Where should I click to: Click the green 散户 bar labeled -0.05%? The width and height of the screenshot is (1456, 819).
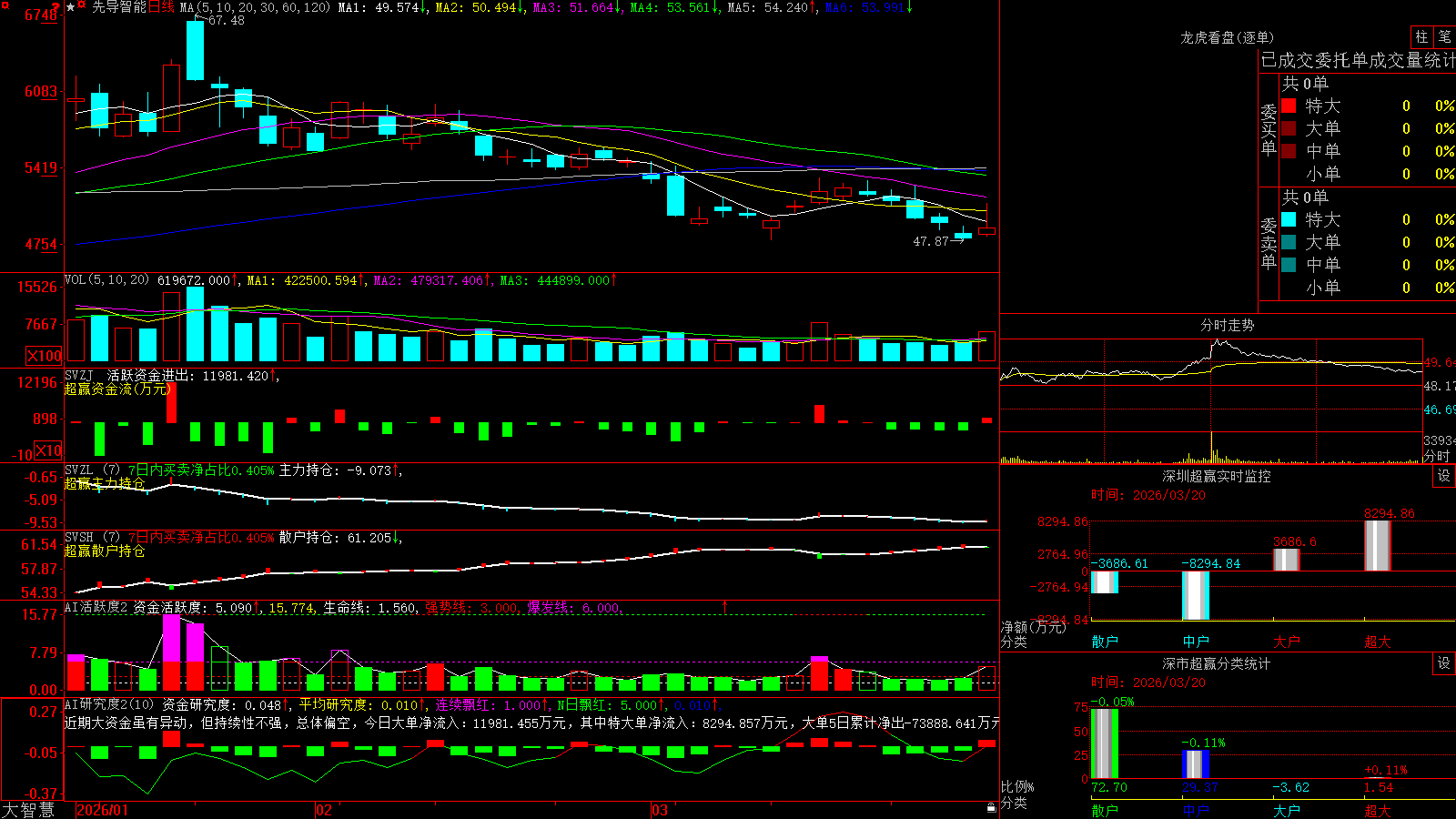coord(1105,743)
